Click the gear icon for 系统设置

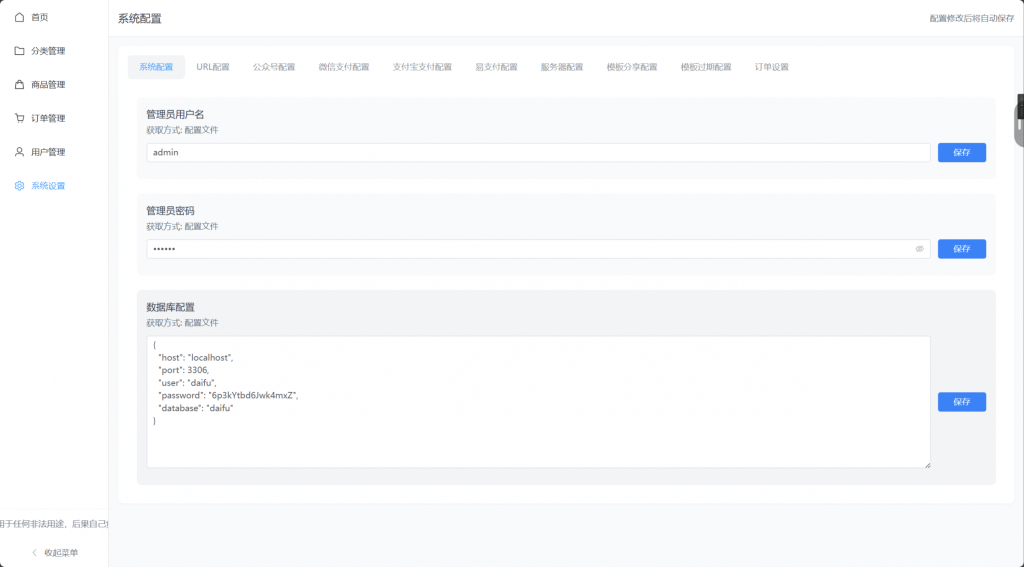tap(19, 186)
